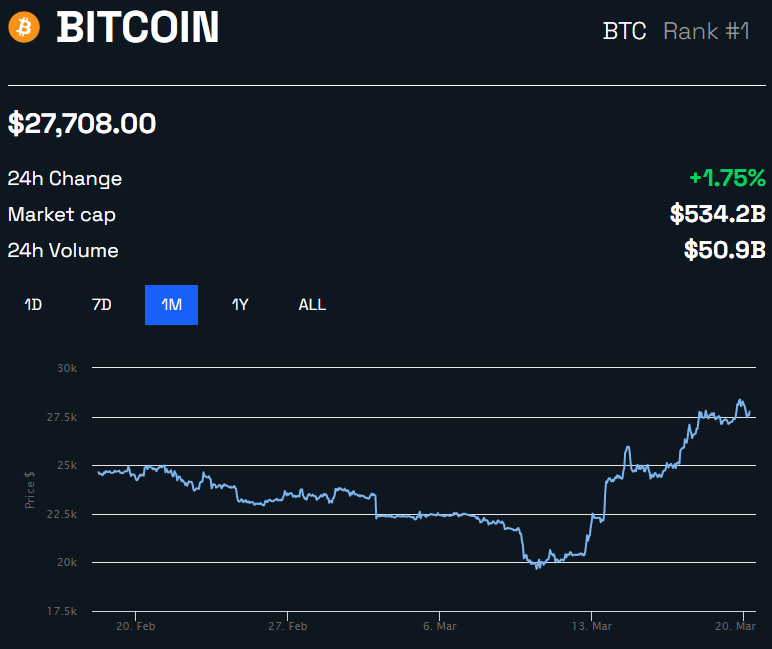Click the 6. Mar axis marker
Screen dimensions: 772x649
(440, 626)
